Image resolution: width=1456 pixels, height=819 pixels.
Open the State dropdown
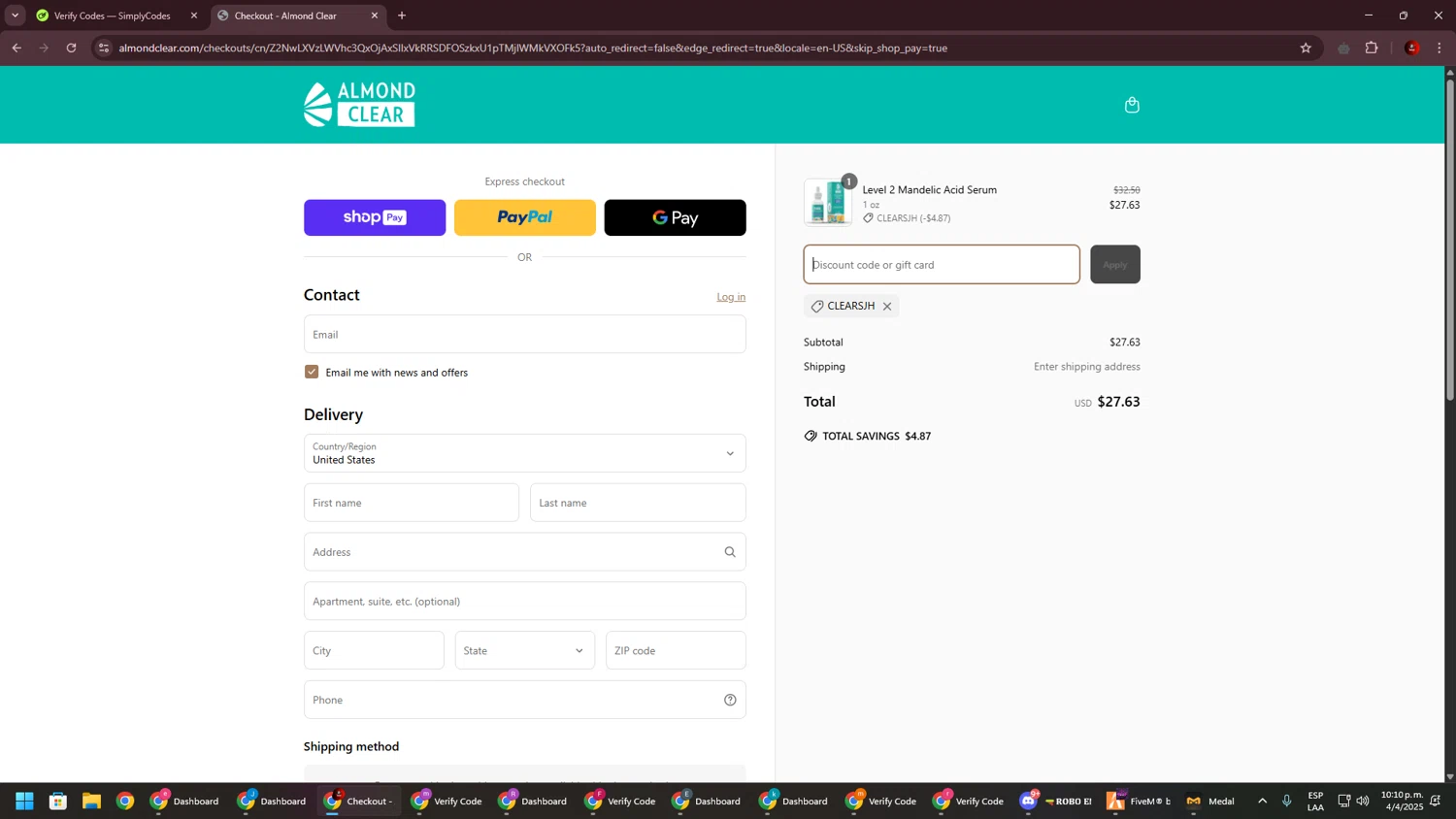(524, 650)
